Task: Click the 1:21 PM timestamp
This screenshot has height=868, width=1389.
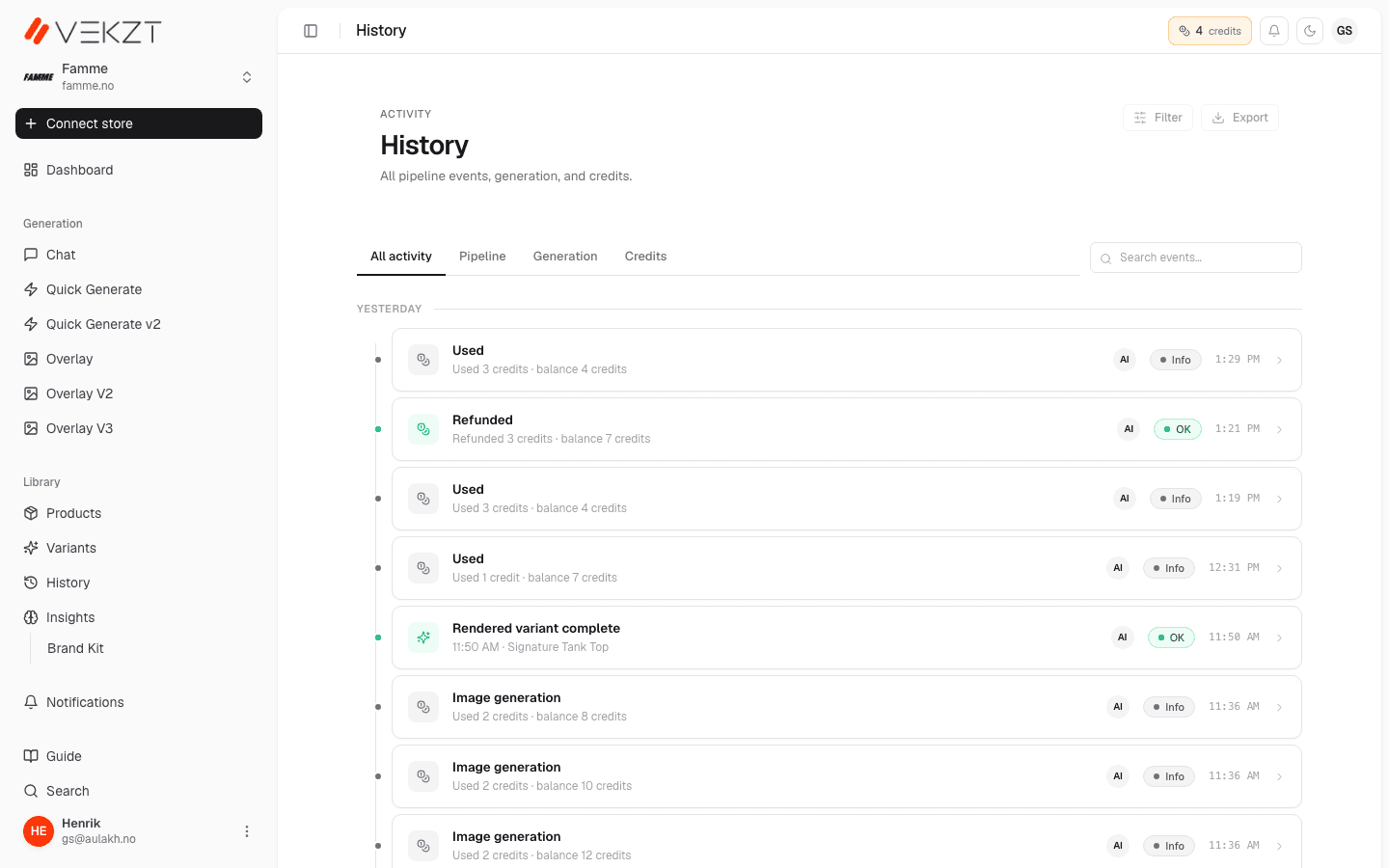Action: pos(1238,429)
